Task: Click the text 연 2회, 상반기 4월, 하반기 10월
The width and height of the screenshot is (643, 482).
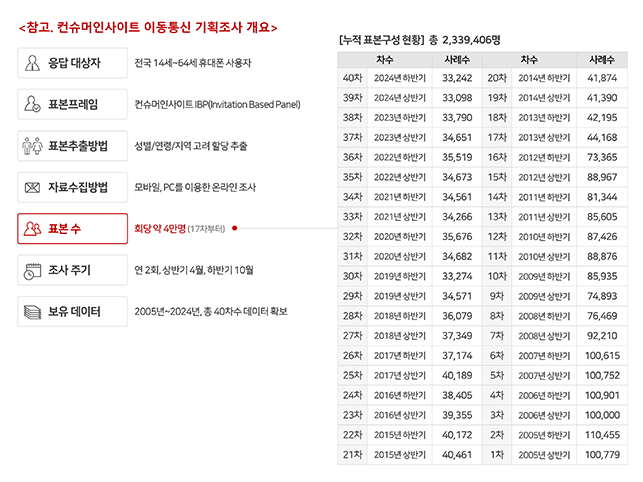Action: tap(194, 270)
